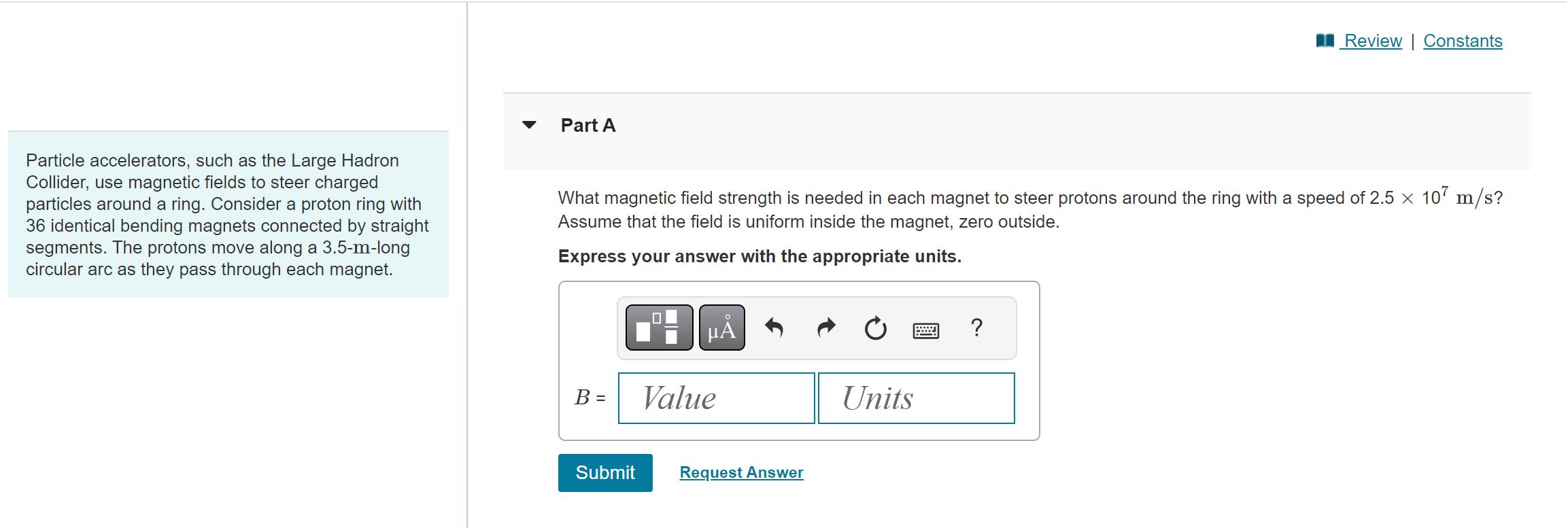Click the Part A disclosure triangle

pyautogui.click(x=530, y=124)
